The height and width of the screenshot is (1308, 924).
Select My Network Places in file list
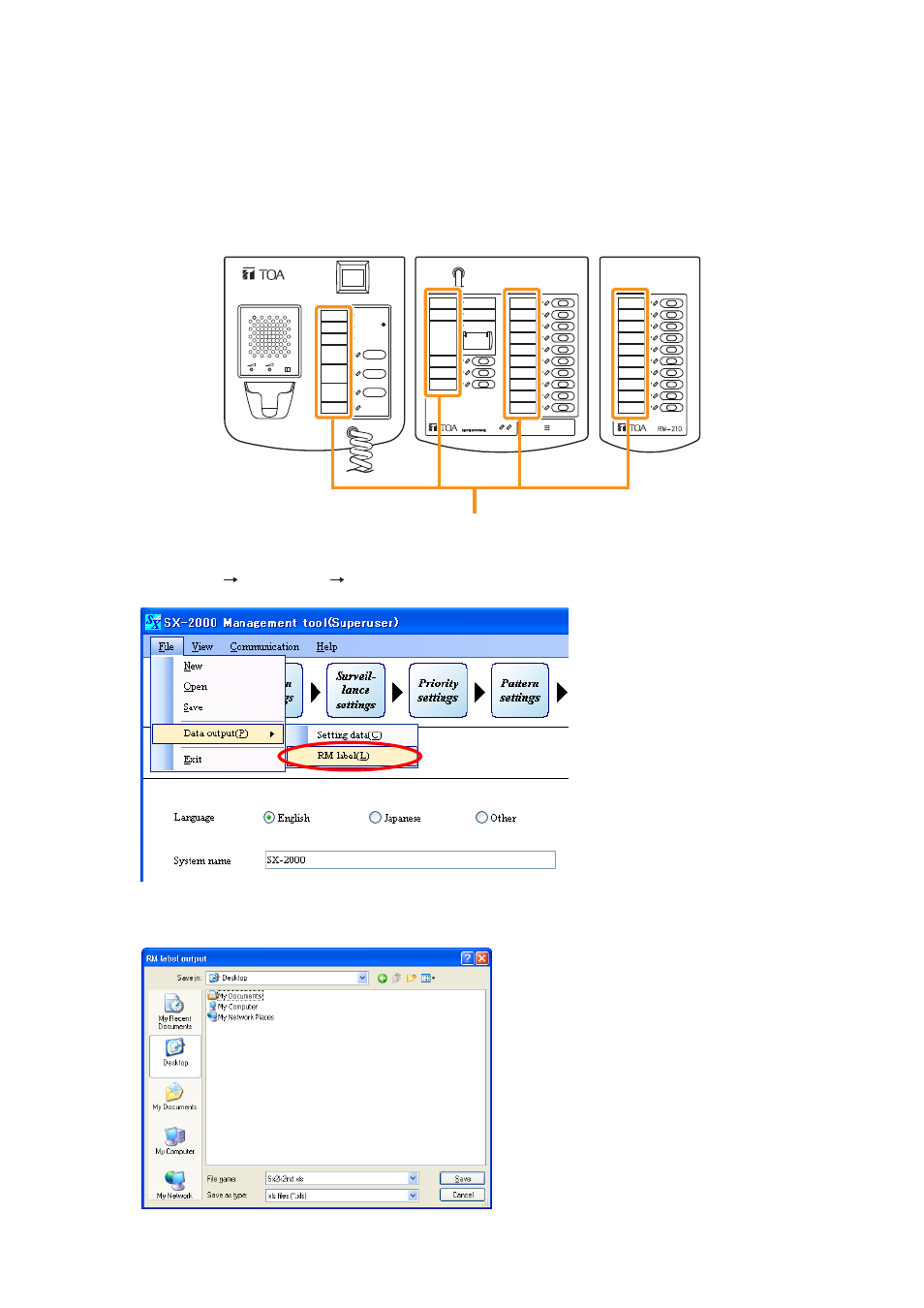click(241, 1017)
